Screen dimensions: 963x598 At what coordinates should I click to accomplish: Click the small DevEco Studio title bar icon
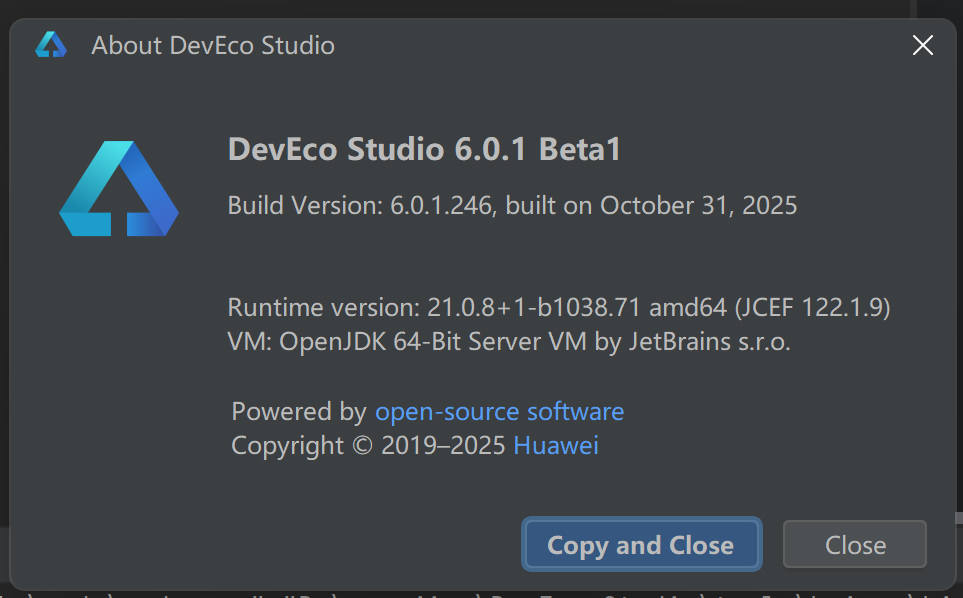50,45
